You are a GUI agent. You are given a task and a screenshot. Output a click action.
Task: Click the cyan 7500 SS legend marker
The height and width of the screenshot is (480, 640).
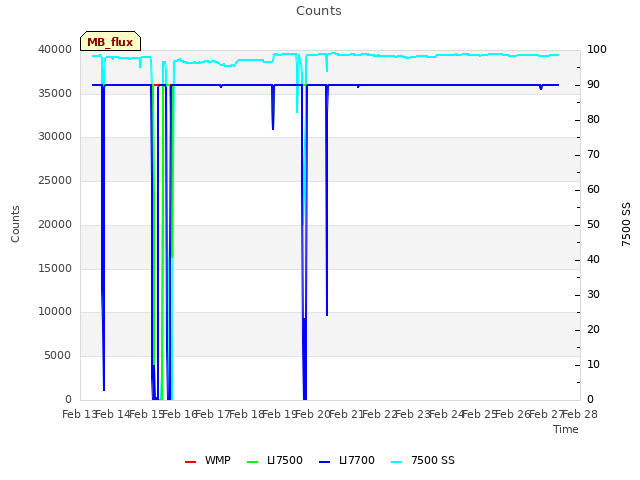(397, 462)
